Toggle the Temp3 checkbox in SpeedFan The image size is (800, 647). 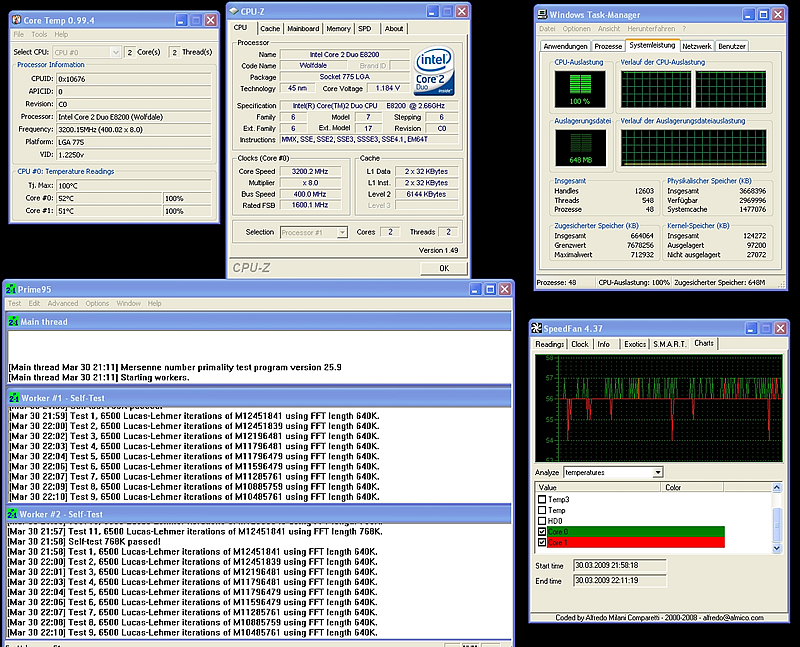pos(542,499)
